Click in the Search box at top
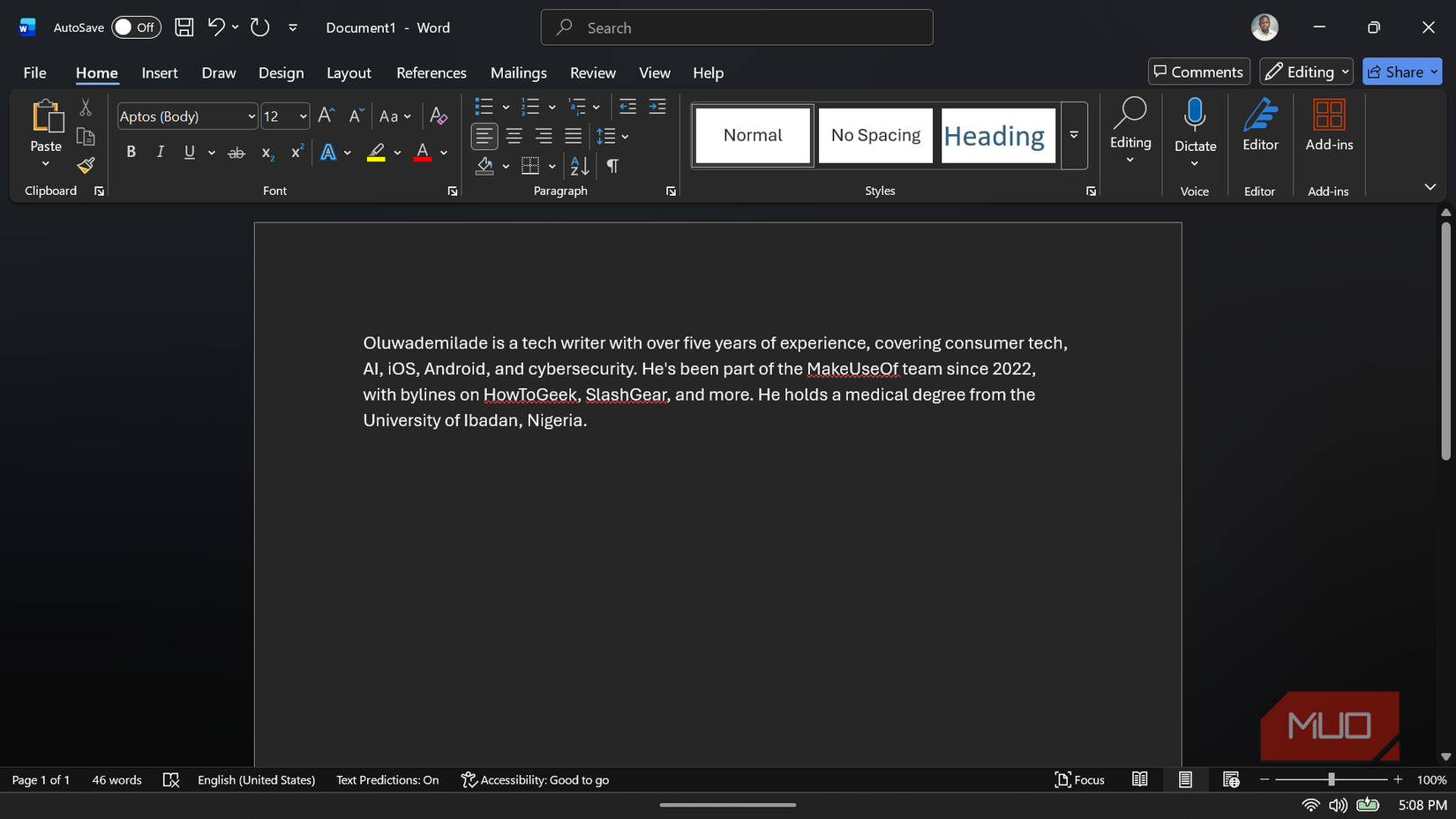Image resolution: width=1456 pixels, height=819 pixels. 737,27
